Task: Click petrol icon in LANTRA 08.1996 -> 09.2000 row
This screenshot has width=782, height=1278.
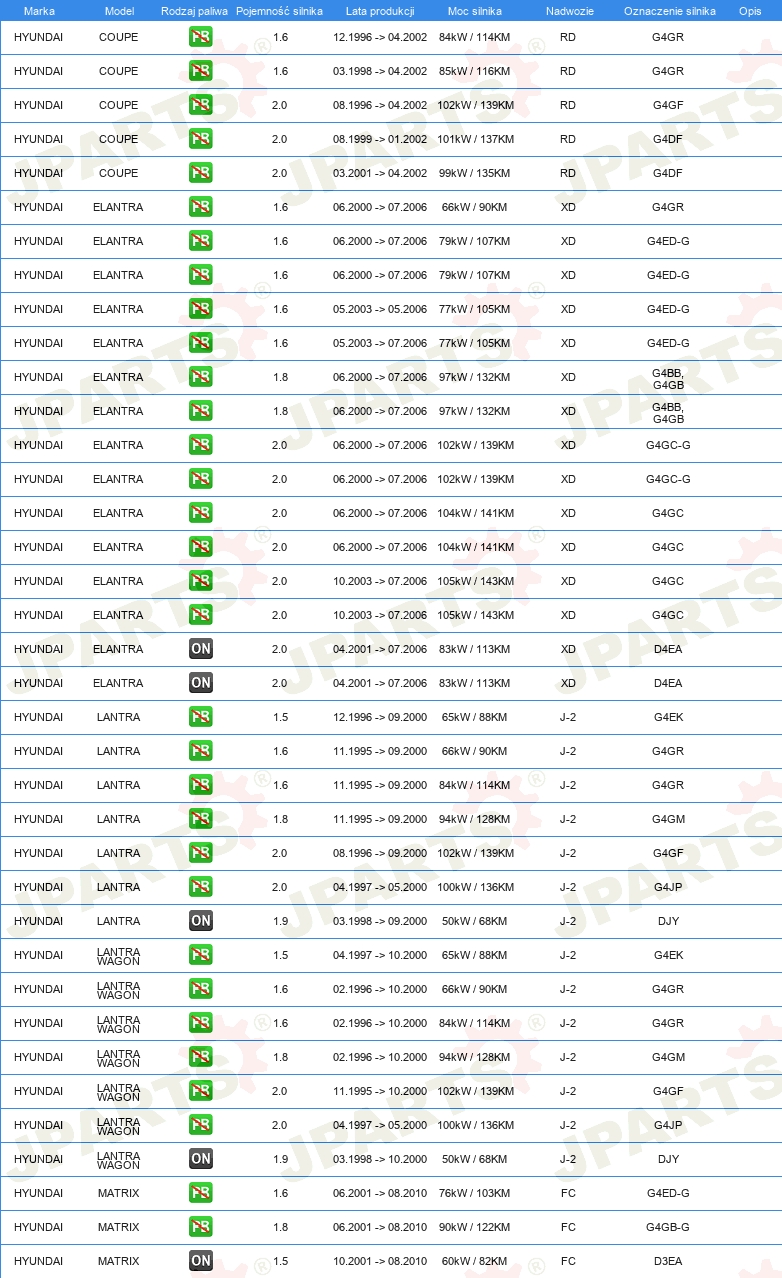Action: click(200, 853)
